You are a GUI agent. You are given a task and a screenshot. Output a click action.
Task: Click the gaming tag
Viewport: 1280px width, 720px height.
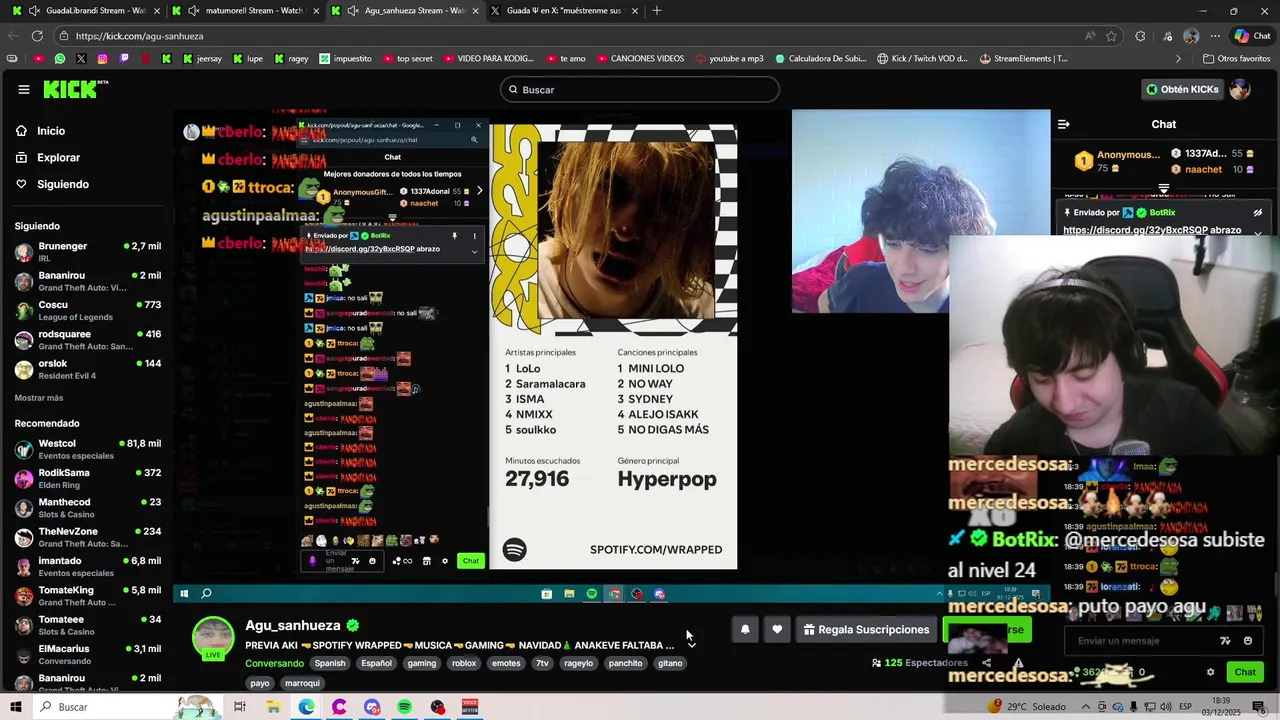[x=422, y=663]
